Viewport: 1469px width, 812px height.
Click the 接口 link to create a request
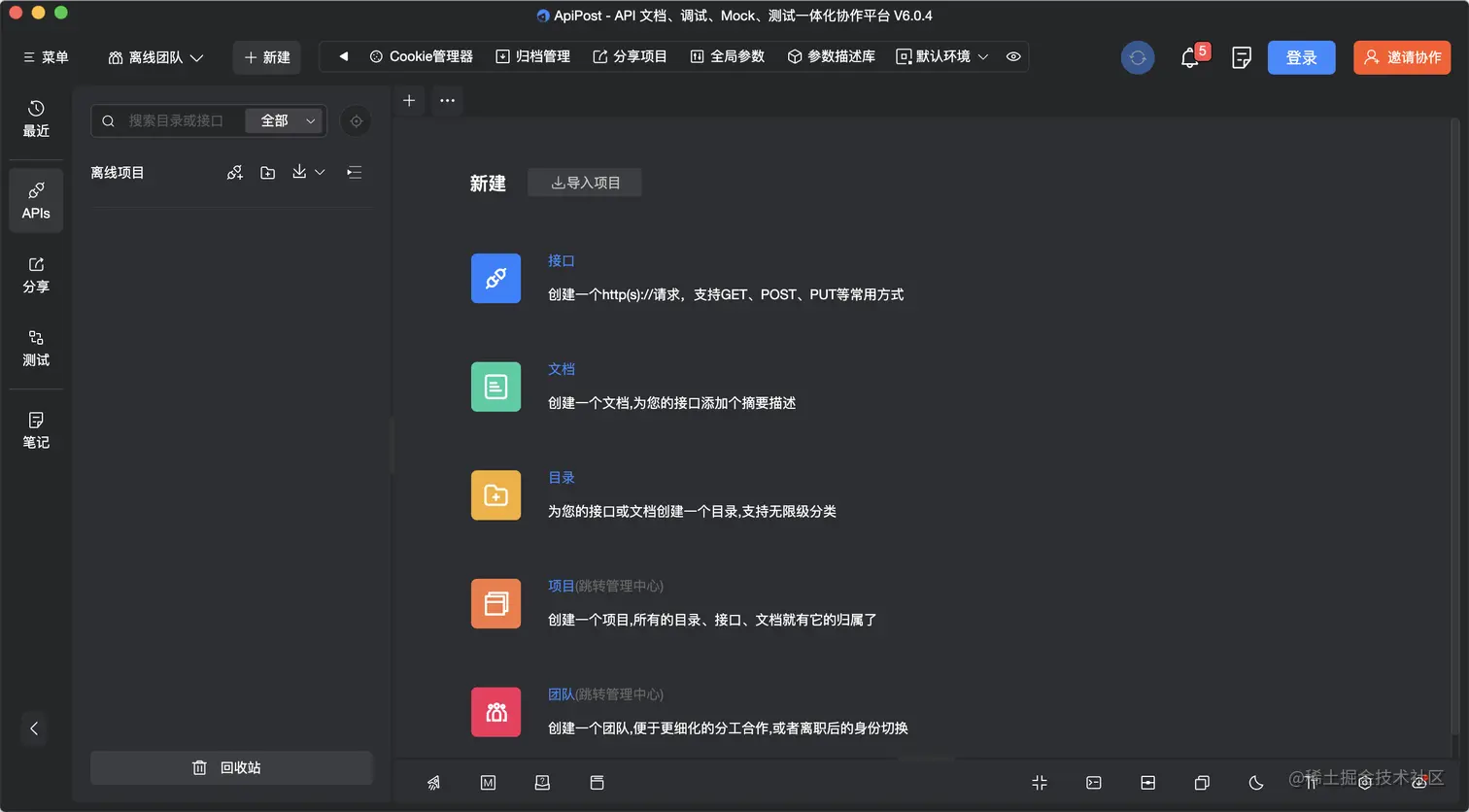click(x=562, y=261)
